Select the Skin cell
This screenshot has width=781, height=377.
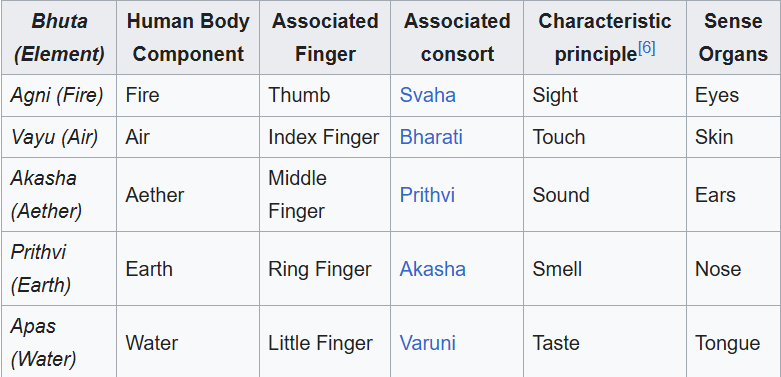733,137
